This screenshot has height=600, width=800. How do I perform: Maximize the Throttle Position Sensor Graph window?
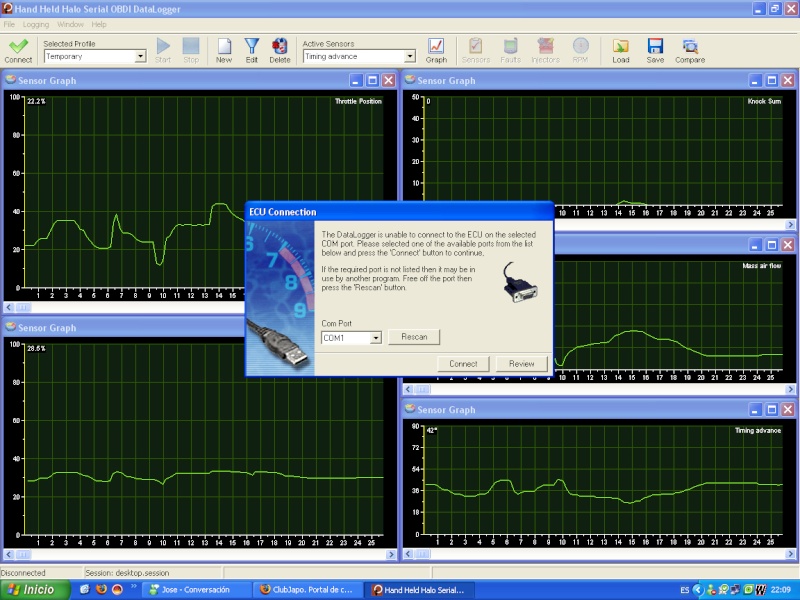[372, 80]
